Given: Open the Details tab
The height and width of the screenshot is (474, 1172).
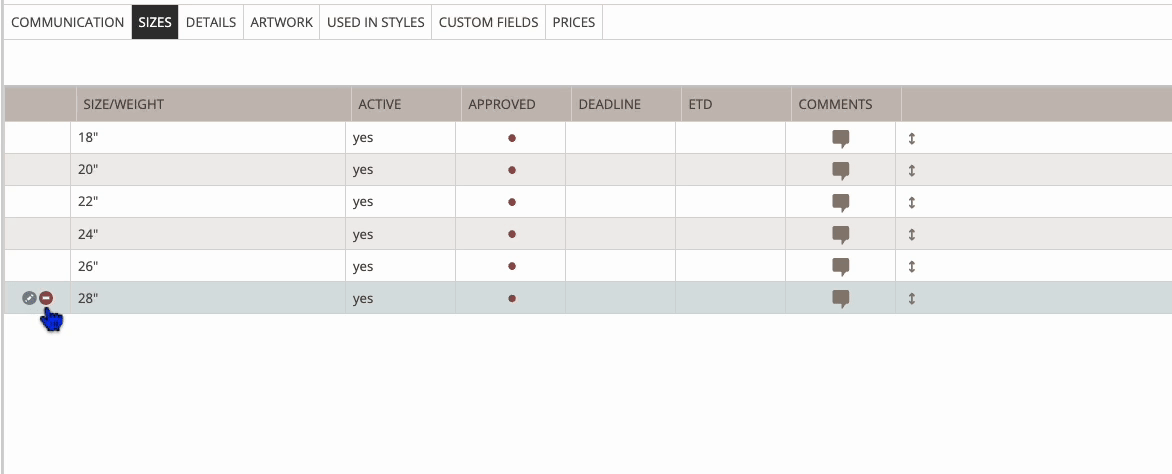Looking at the screenshot, I should tap(211, 22).
